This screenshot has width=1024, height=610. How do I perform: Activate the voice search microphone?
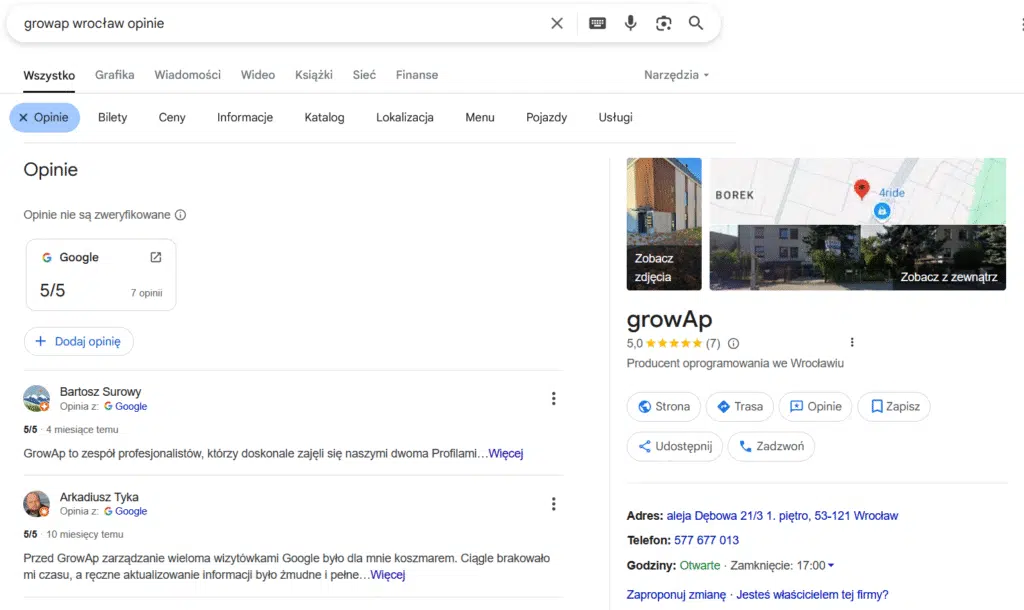tap(630, 22)
